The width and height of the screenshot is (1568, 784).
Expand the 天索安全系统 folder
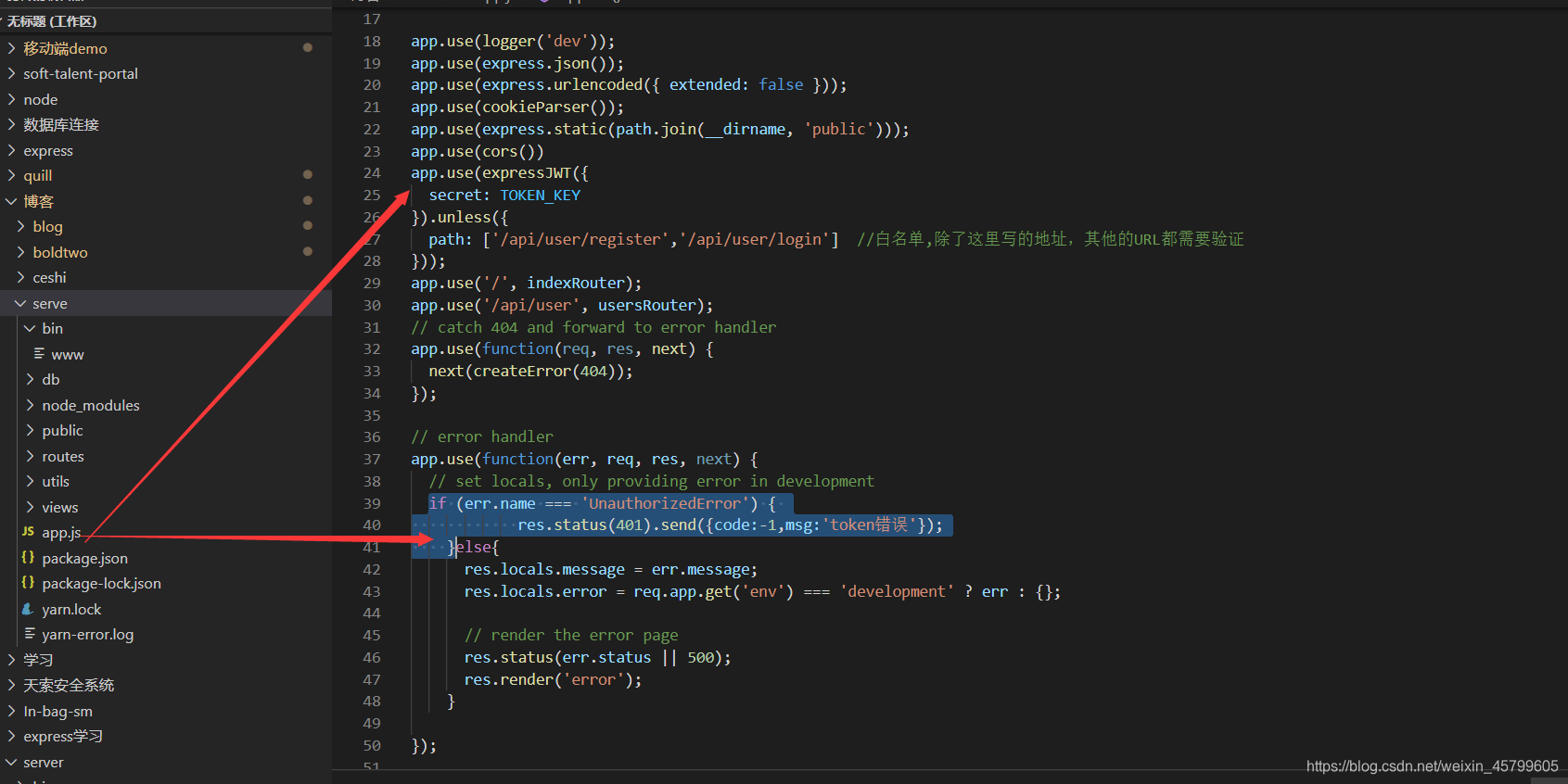[11, 685]
